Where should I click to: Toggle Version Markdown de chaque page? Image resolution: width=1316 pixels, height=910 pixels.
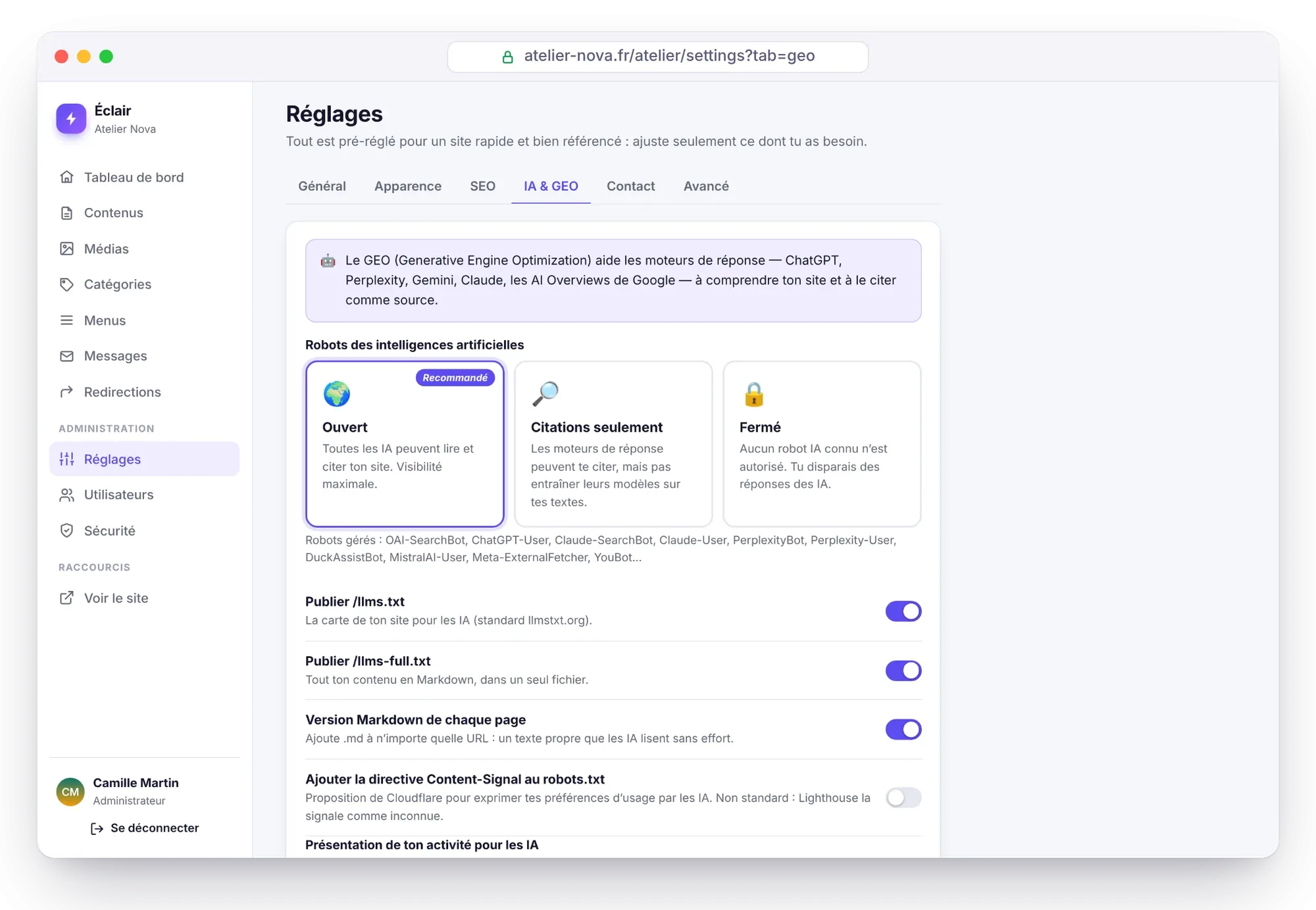[903, 729]
